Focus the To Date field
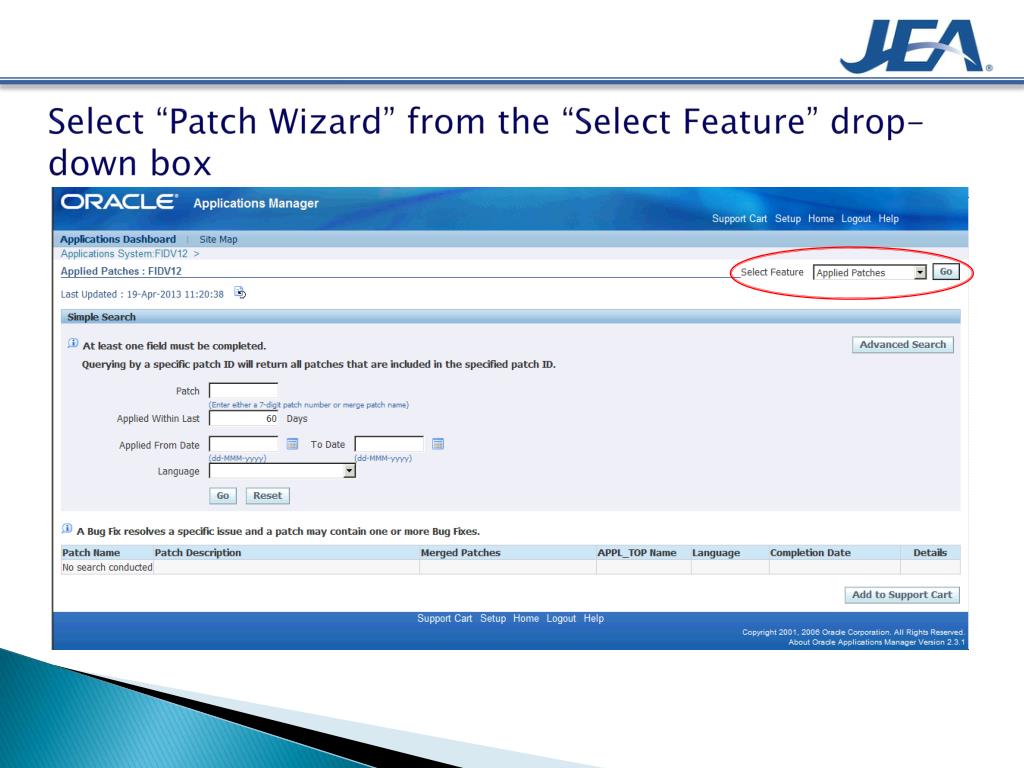The image size is (1024, 768). 389,444
